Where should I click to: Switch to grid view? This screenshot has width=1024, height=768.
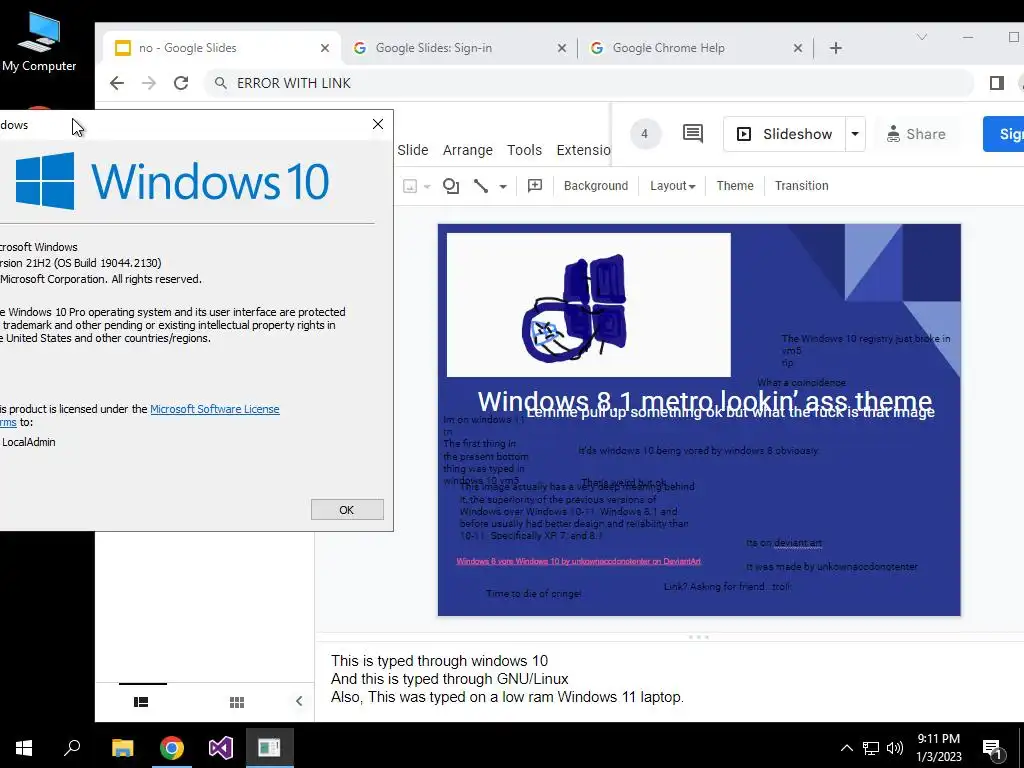pyautogui.click(x=237, y=702)
